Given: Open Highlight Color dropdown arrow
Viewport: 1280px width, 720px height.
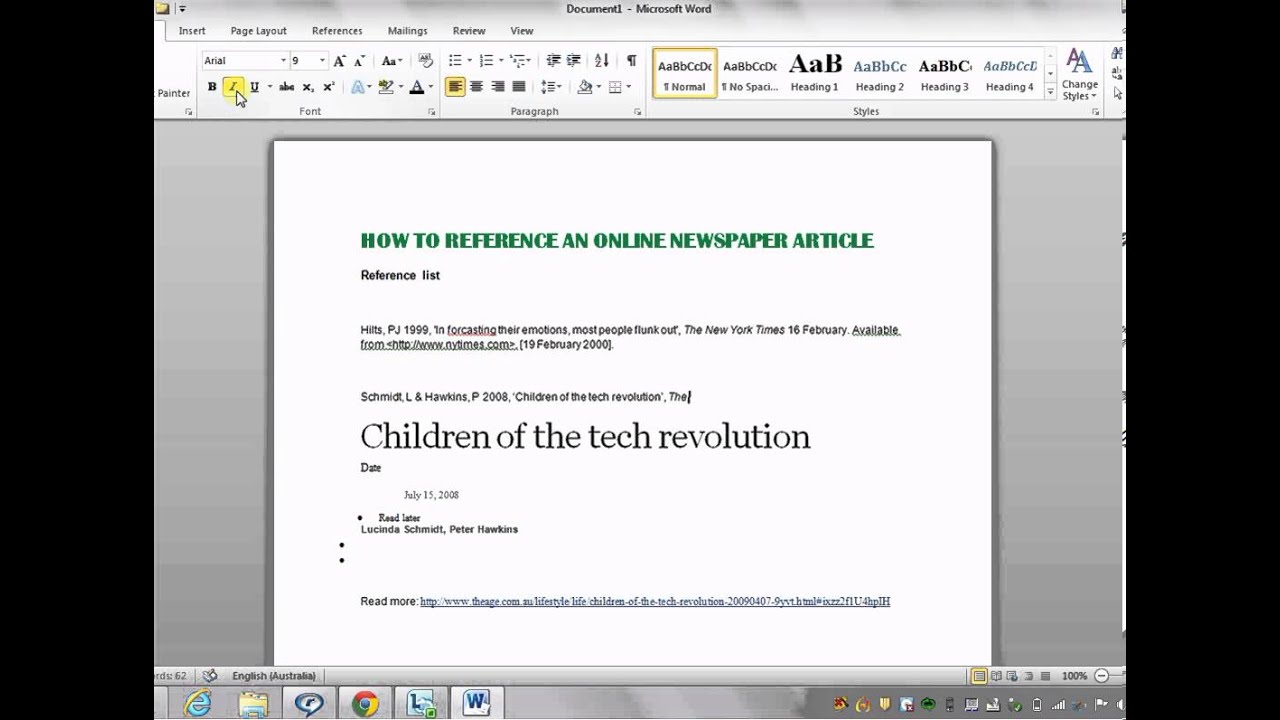Looking at the screenshot, I should coord(401,87).
